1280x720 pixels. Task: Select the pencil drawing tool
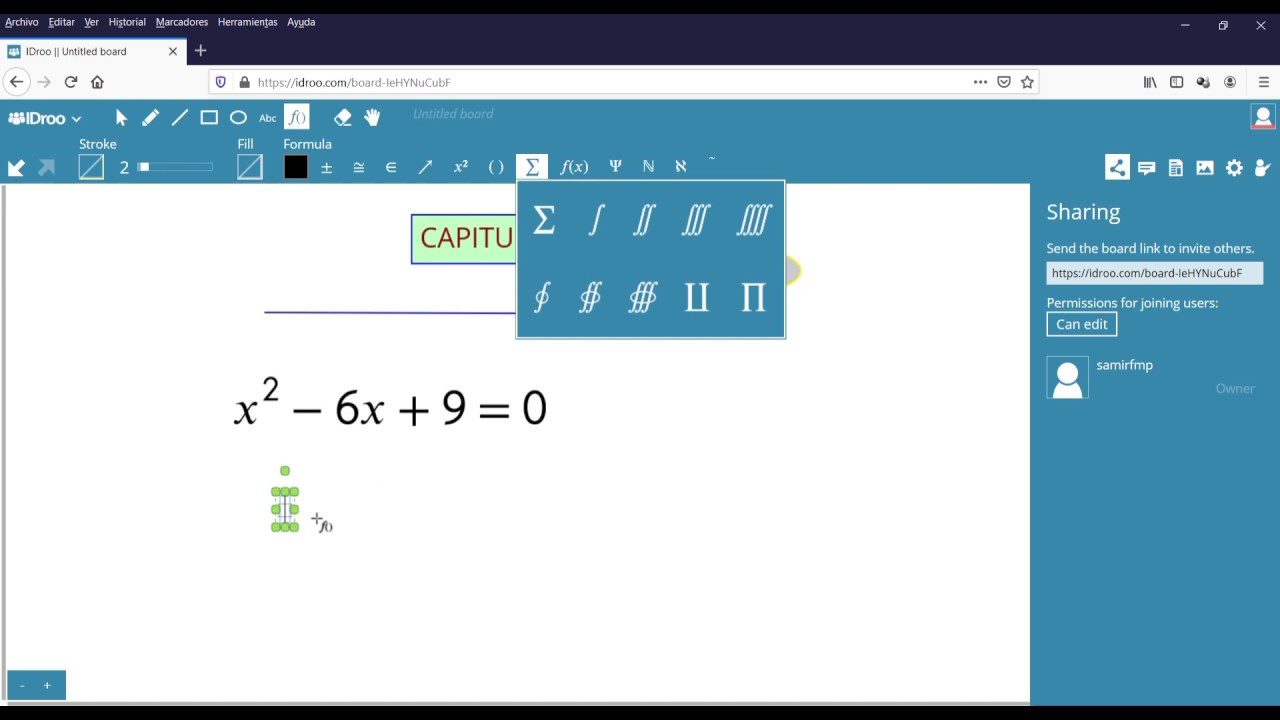click(150, 118)
